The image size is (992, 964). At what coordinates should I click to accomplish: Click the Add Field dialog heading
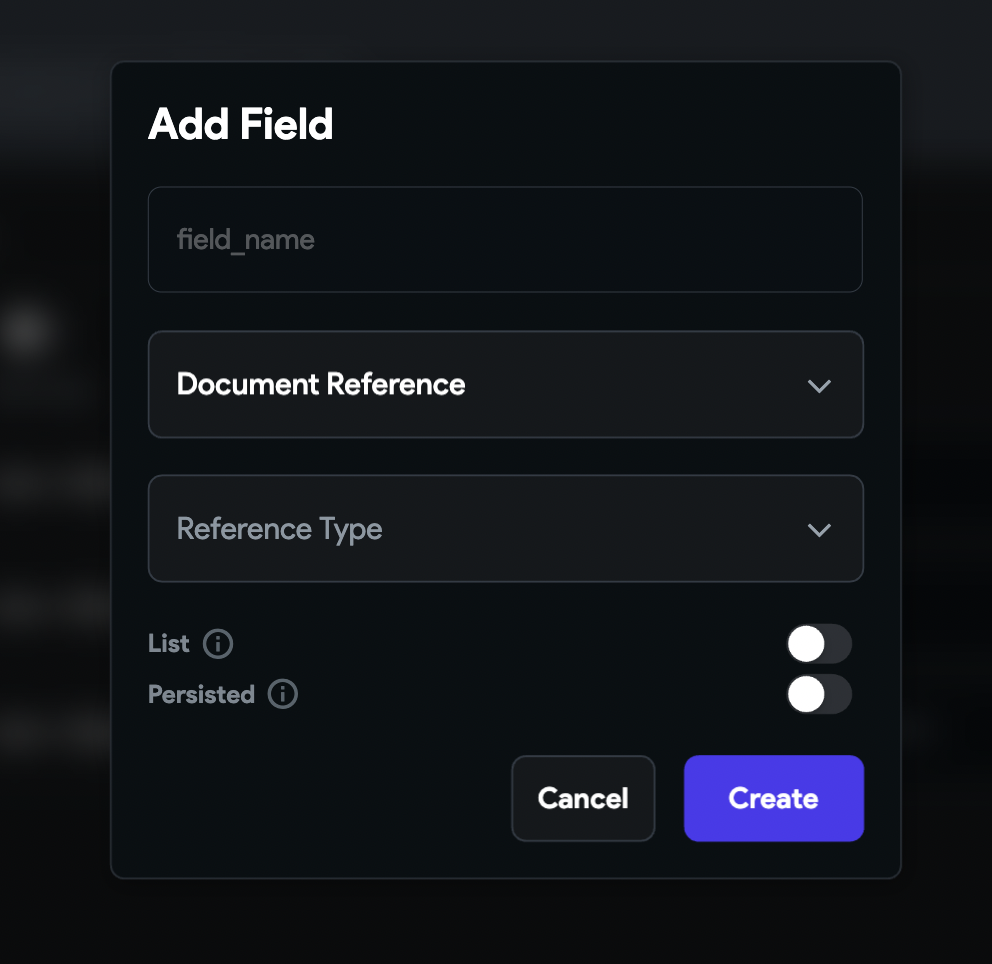click(x=240, y=125)
